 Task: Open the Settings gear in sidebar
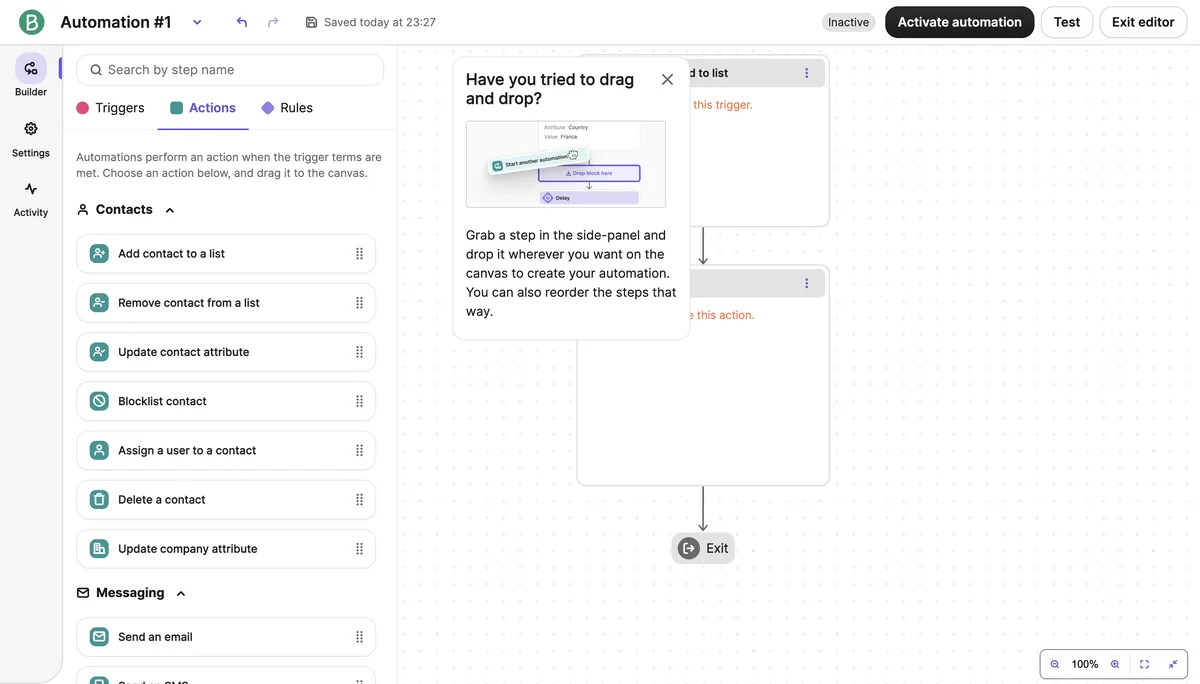(31, 139)
